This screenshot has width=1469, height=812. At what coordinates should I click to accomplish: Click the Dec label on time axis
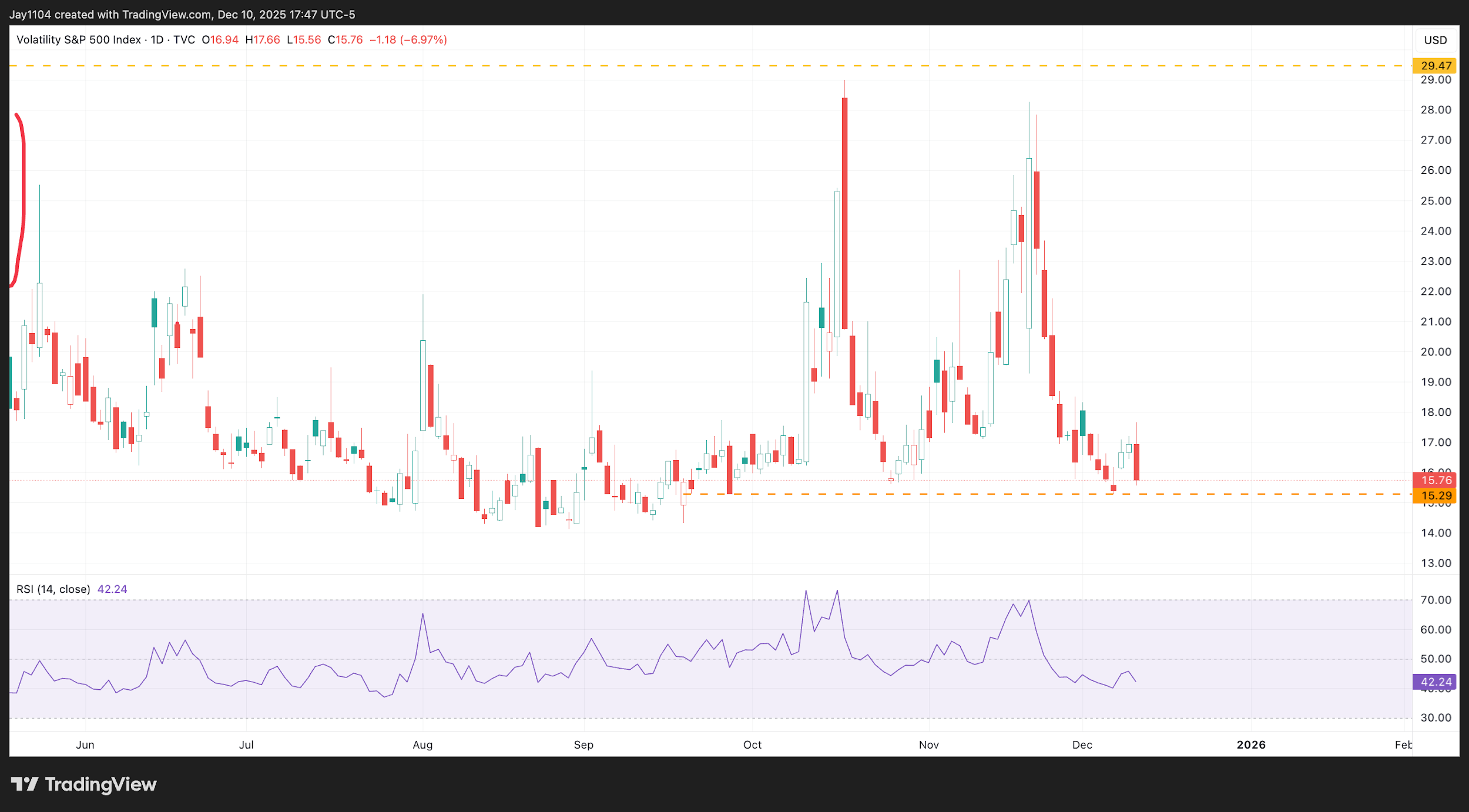tap(1082, 744)
